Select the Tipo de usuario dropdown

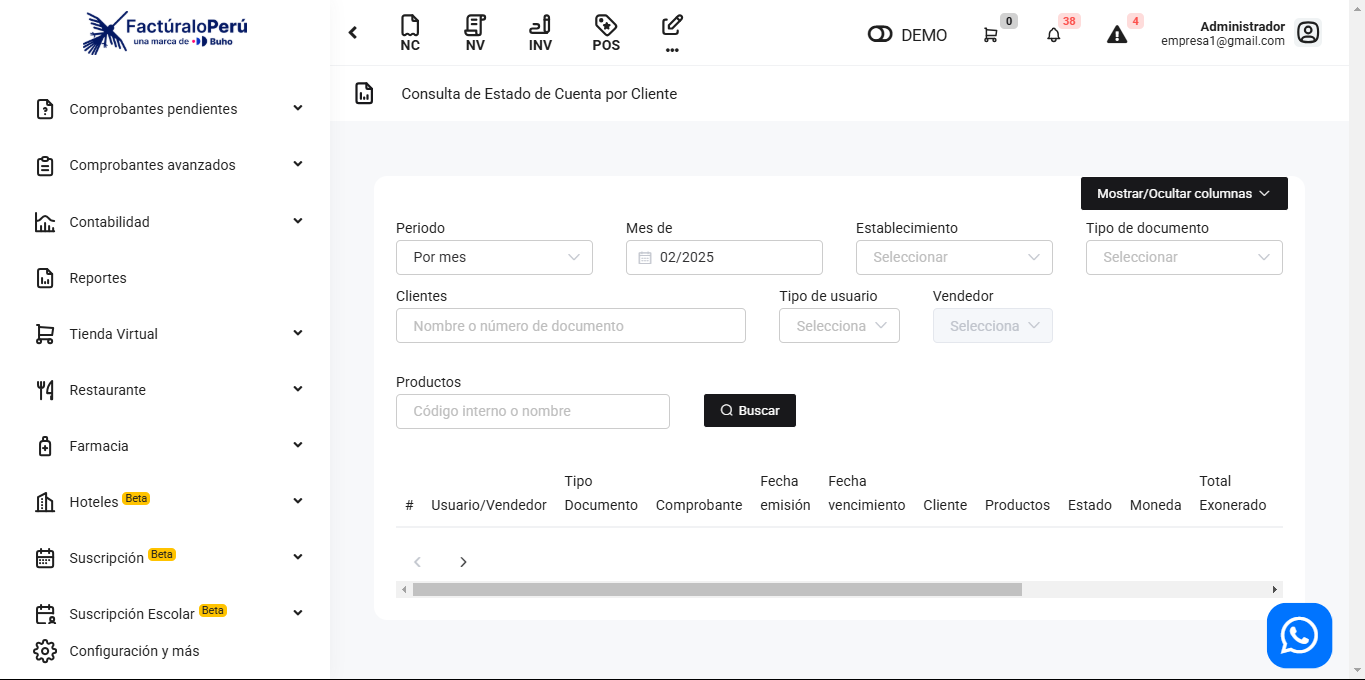coord(839,326)
